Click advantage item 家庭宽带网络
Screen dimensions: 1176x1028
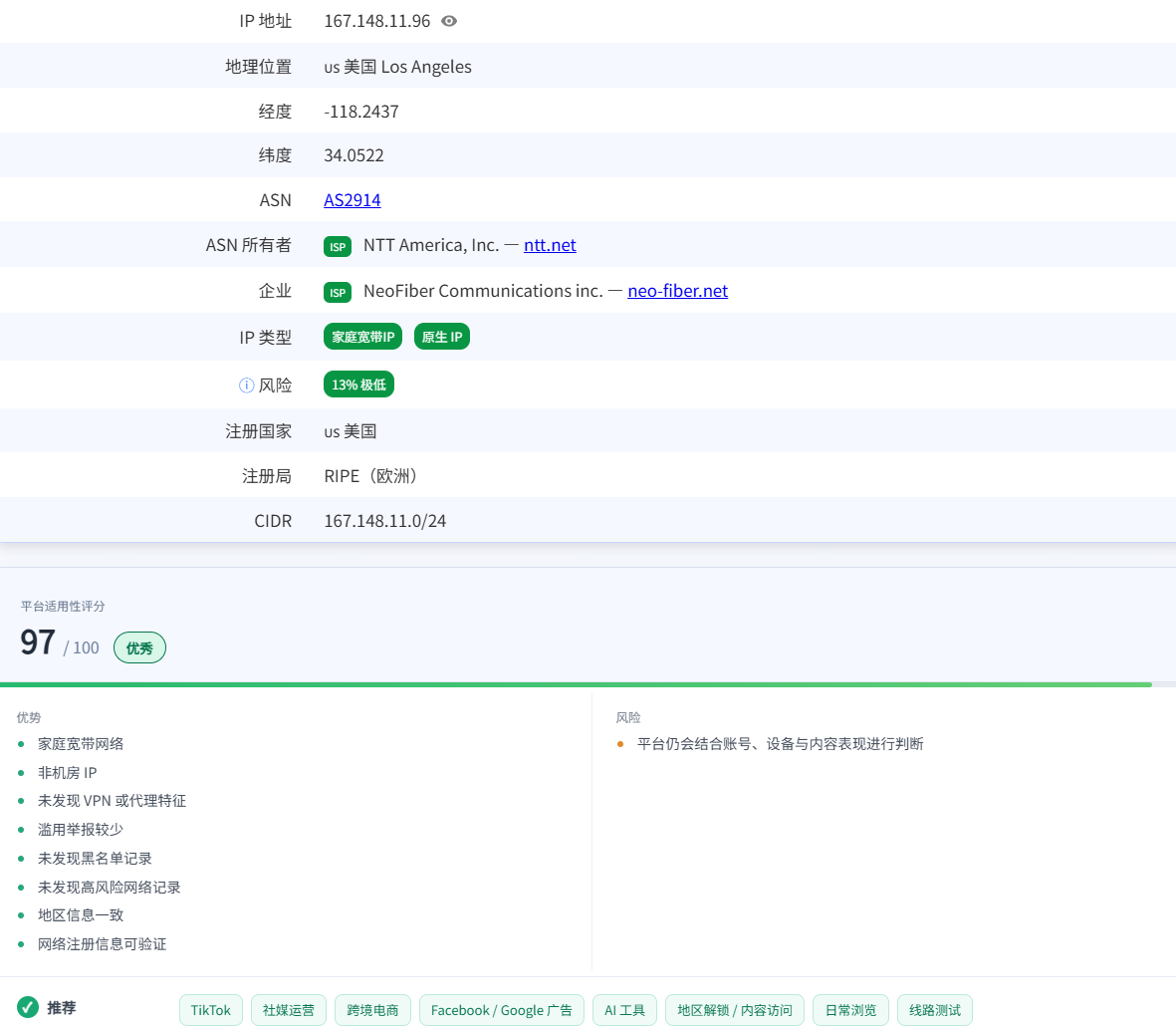pos(81,744)
